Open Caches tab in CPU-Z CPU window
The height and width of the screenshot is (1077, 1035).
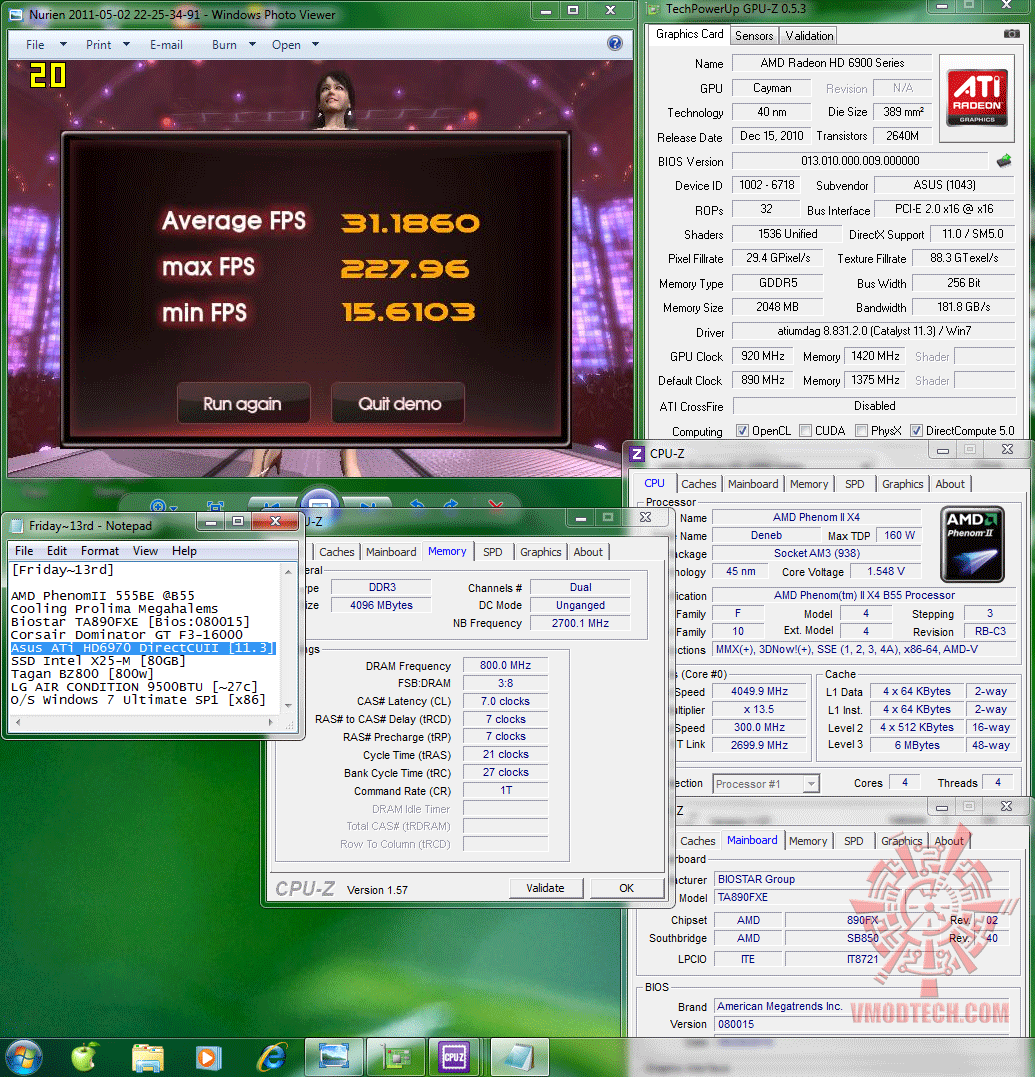pos(698,484)
